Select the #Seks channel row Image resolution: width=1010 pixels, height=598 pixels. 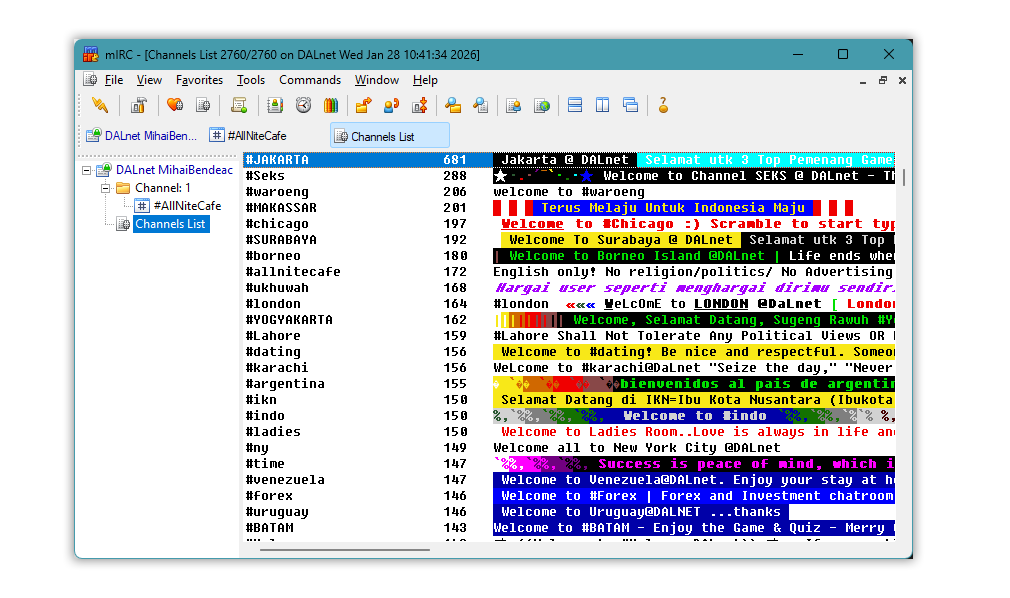(x=569, y=176)
